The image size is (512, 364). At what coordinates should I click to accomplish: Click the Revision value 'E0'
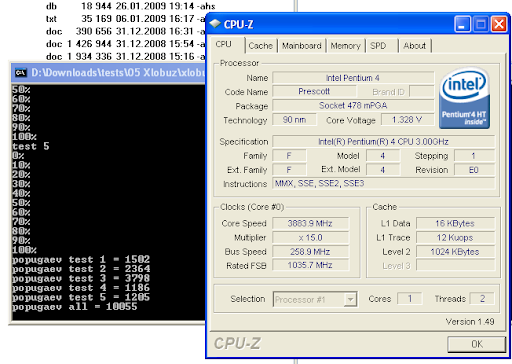click(x=474, y=170)
